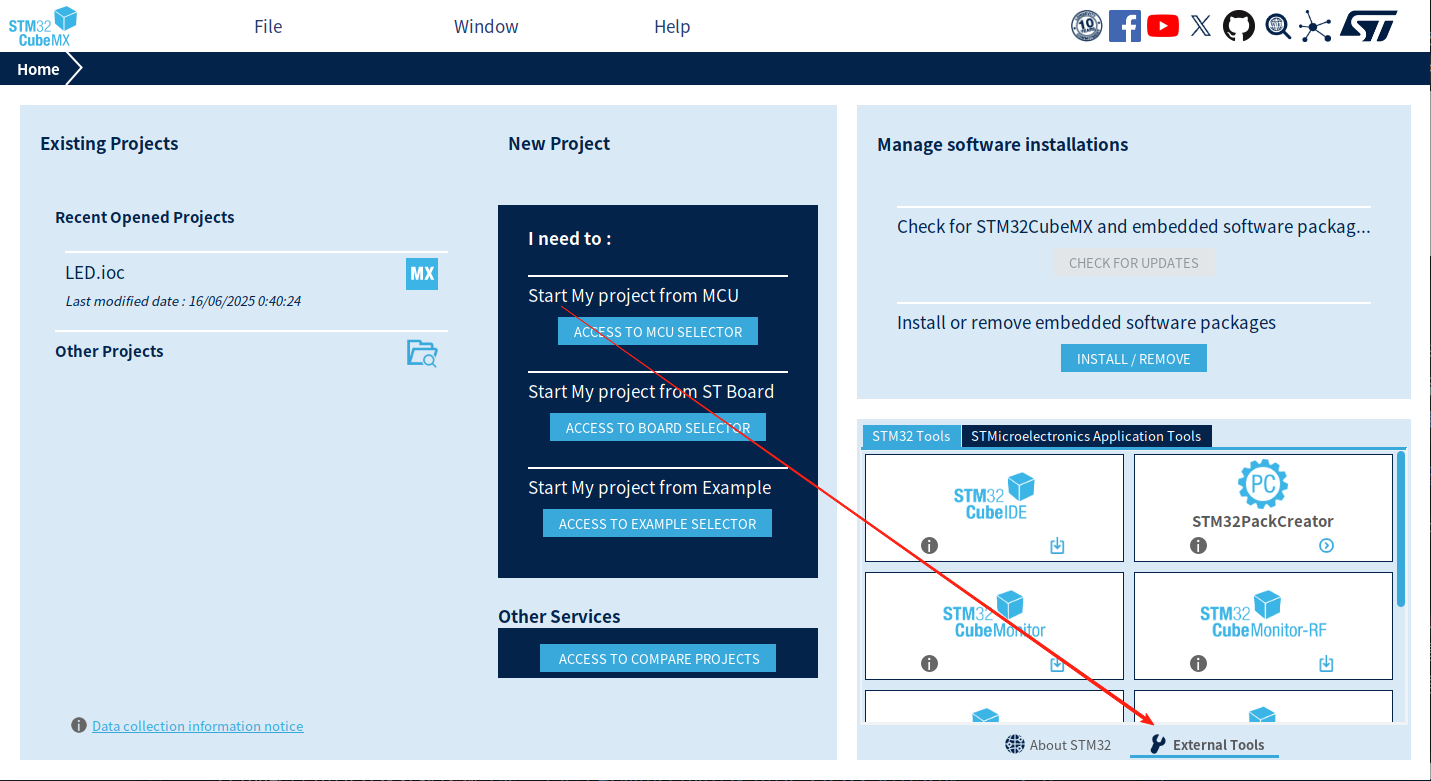Open the Help menu
This screenshot has height=781, width=1431.
pos(672,27)
